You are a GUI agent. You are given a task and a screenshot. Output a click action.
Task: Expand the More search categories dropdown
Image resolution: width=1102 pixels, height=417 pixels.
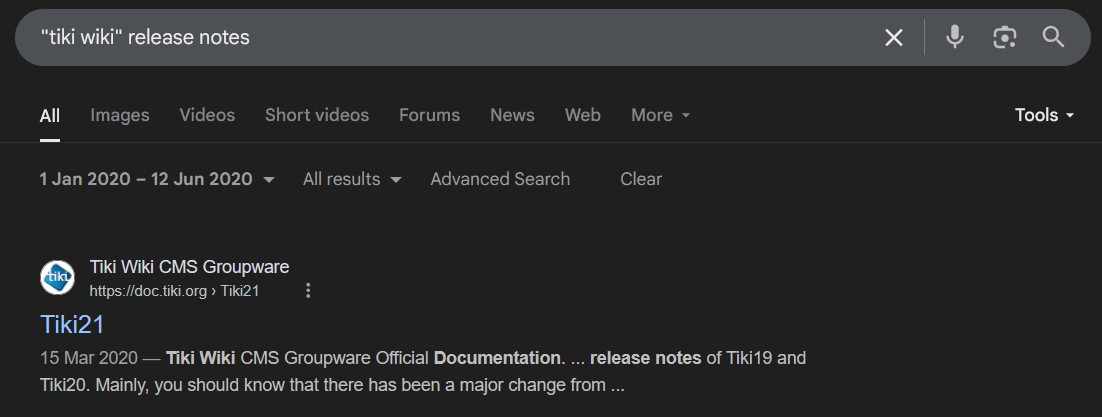tap(660, 115)
